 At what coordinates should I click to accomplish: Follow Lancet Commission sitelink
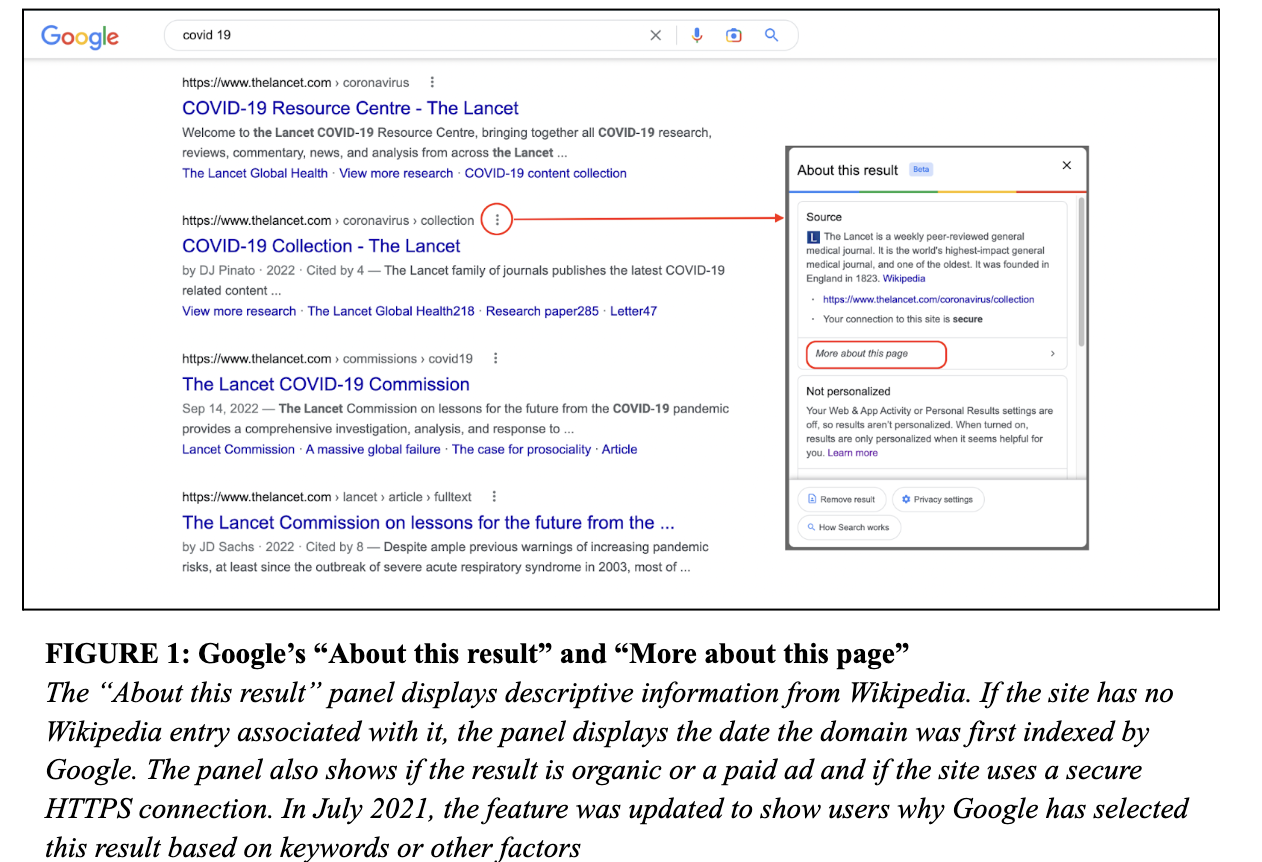(x=238, y=449)
